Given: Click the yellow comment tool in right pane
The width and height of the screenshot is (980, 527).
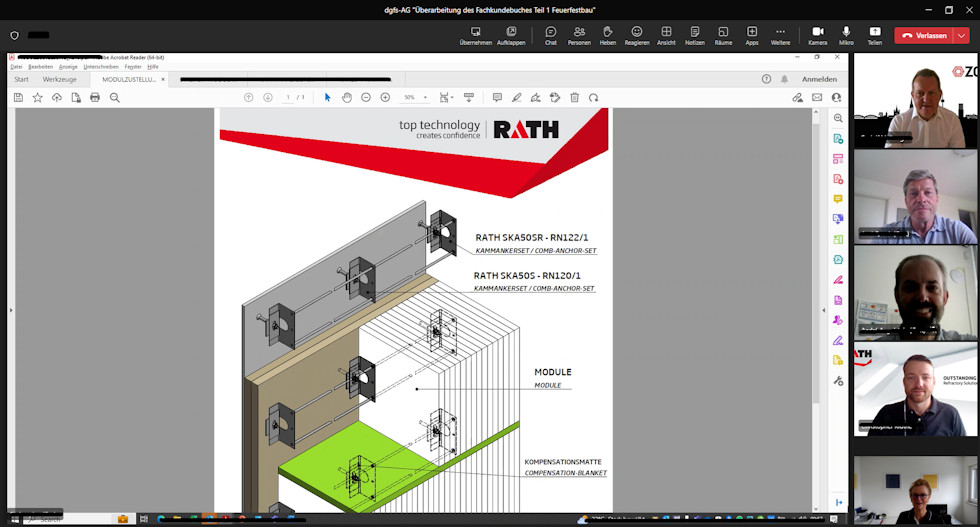Looking at the screenshot, I should 838,199.
